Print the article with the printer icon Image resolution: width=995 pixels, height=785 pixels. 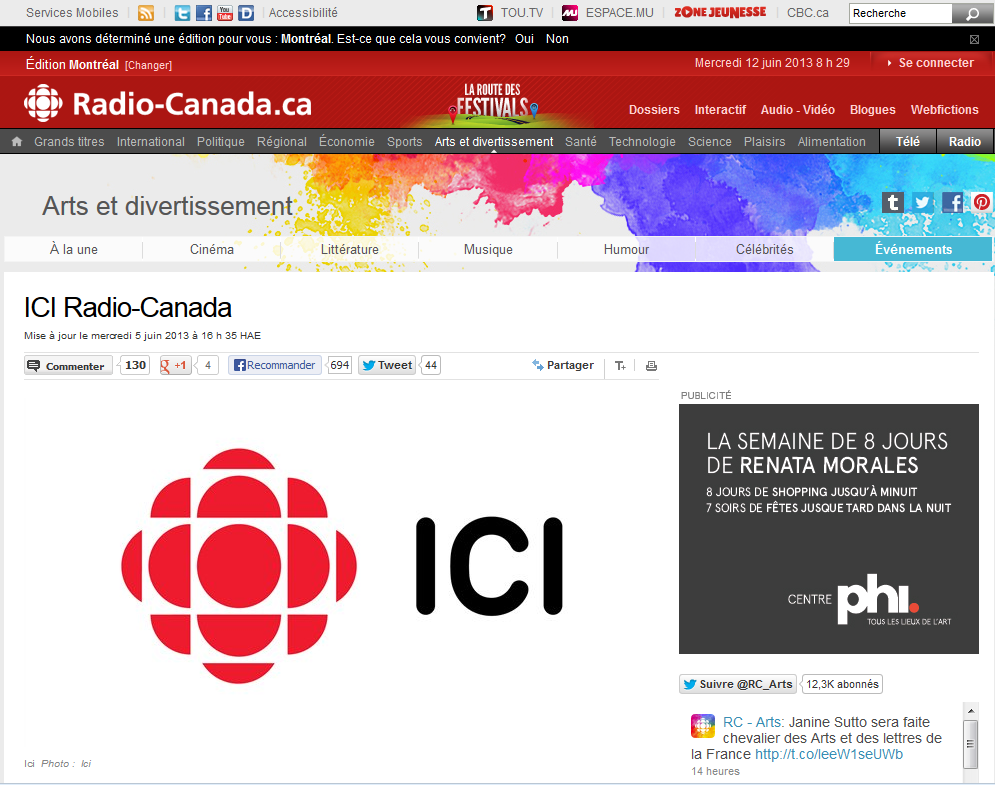coord(651,366)
